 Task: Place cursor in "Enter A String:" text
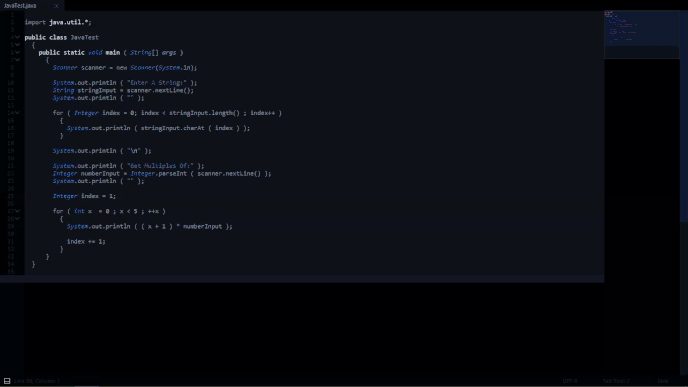157,82
